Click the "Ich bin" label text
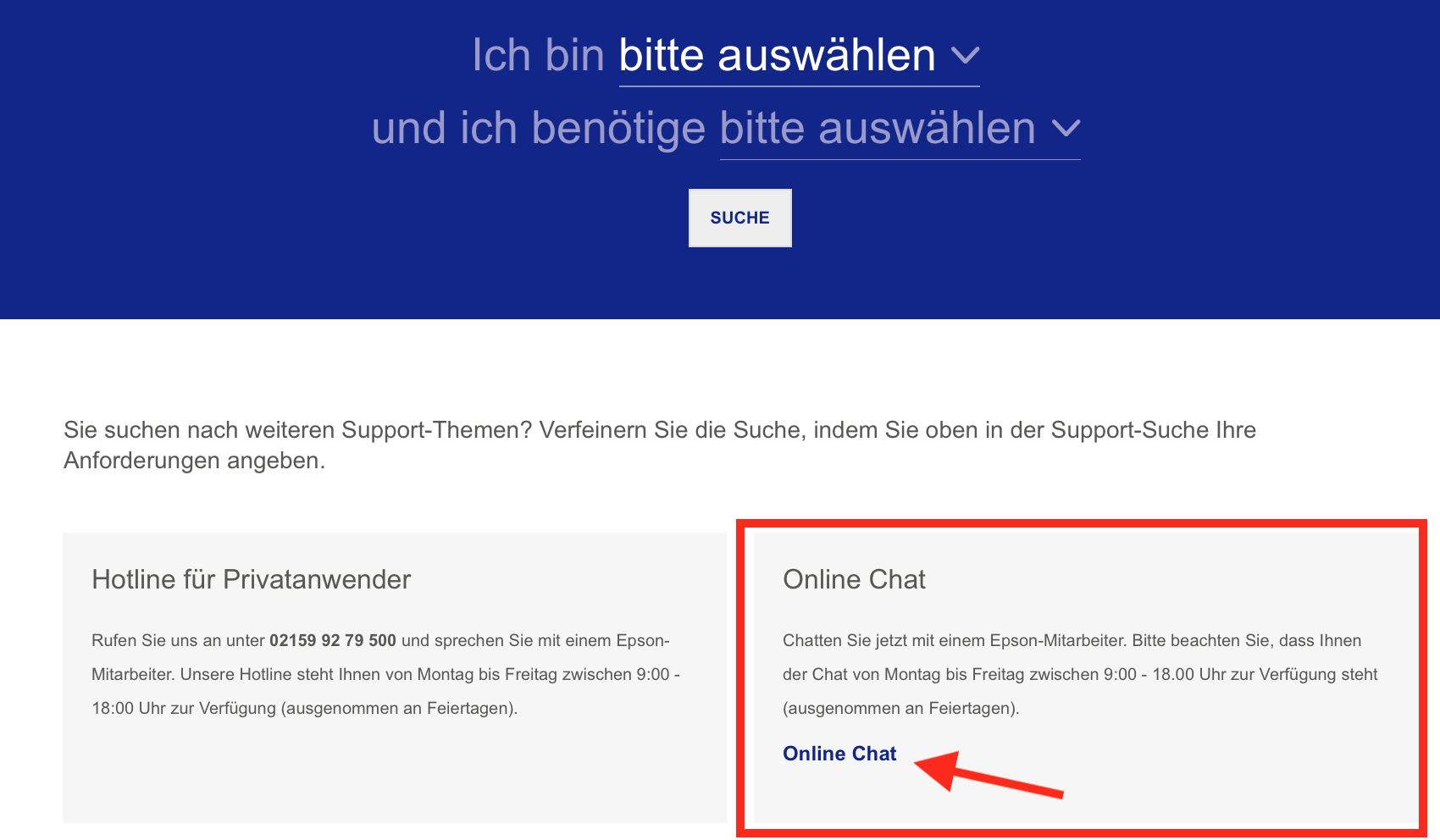Screen dimensions: 1440x840 (538, 56)
